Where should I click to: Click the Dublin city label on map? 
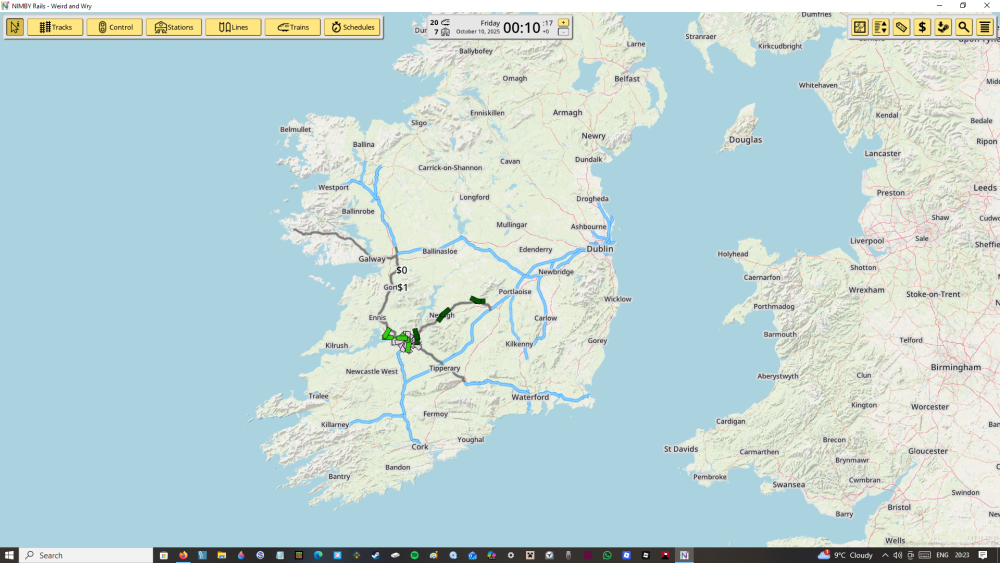pyautogui.click(x=600, y=249)
